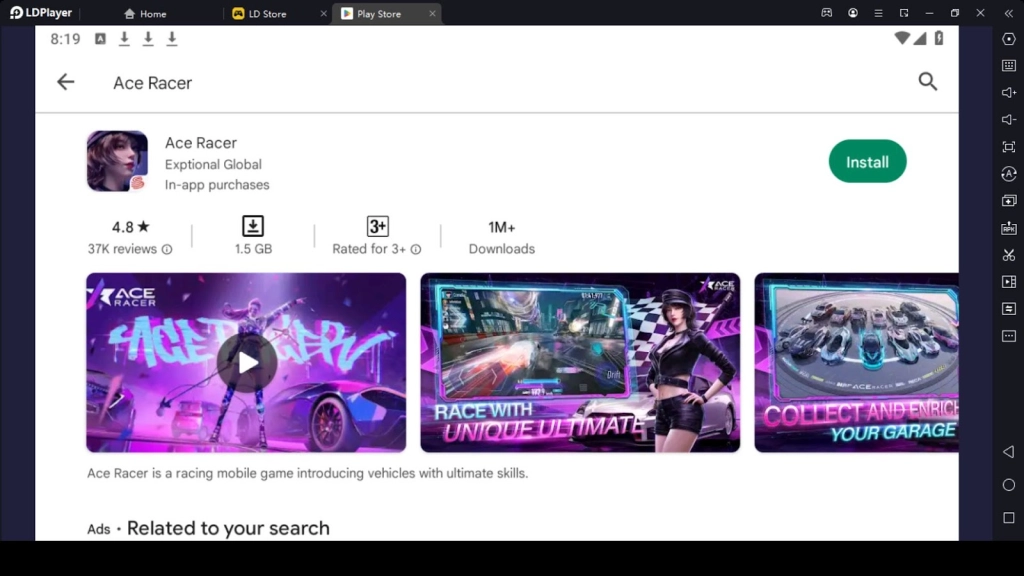Click the 'Ace Racer' search query field
Viewport: 1024px width, 576px height.
[152, 83]
